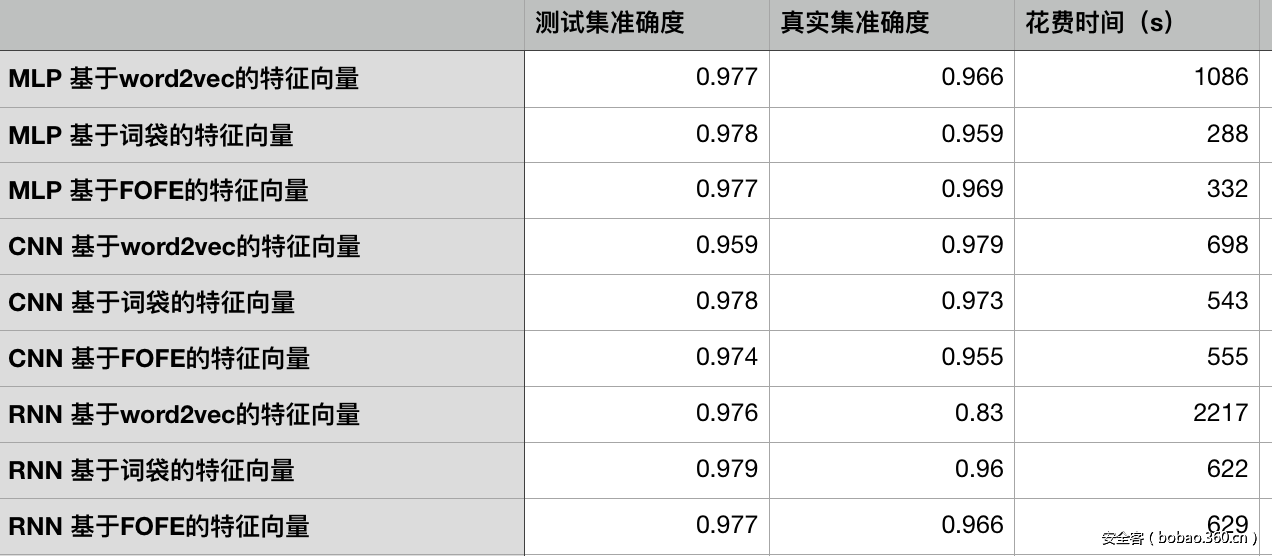The image size is (1272, 556).
Task: Select the CNN 基于word2vec的特征向量 row label
Action: [x=185, y=246]
